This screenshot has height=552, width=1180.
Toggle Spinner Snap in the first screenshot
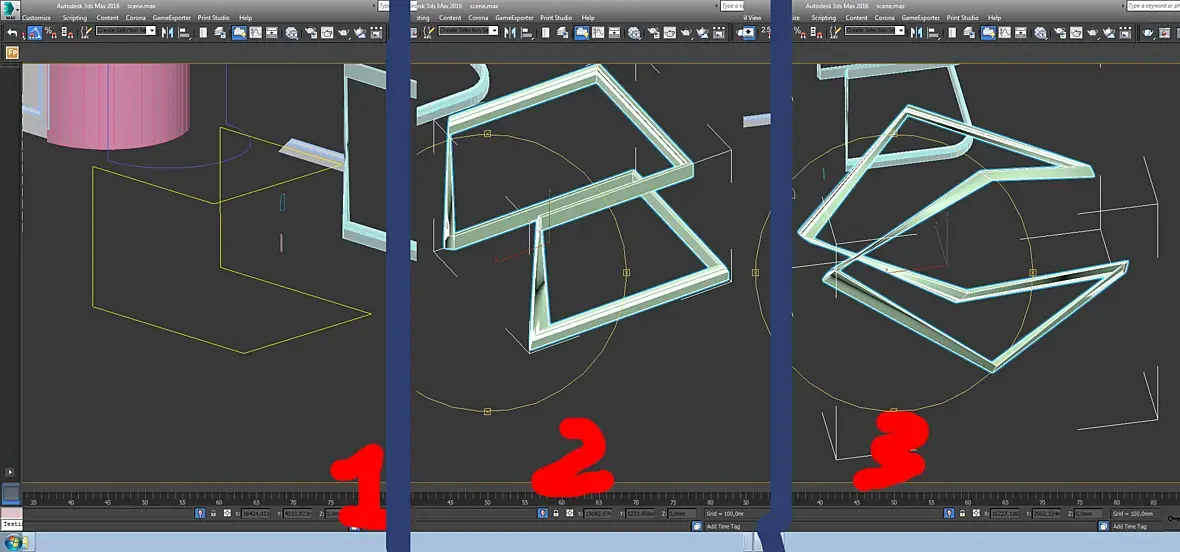tap(67, 32)
